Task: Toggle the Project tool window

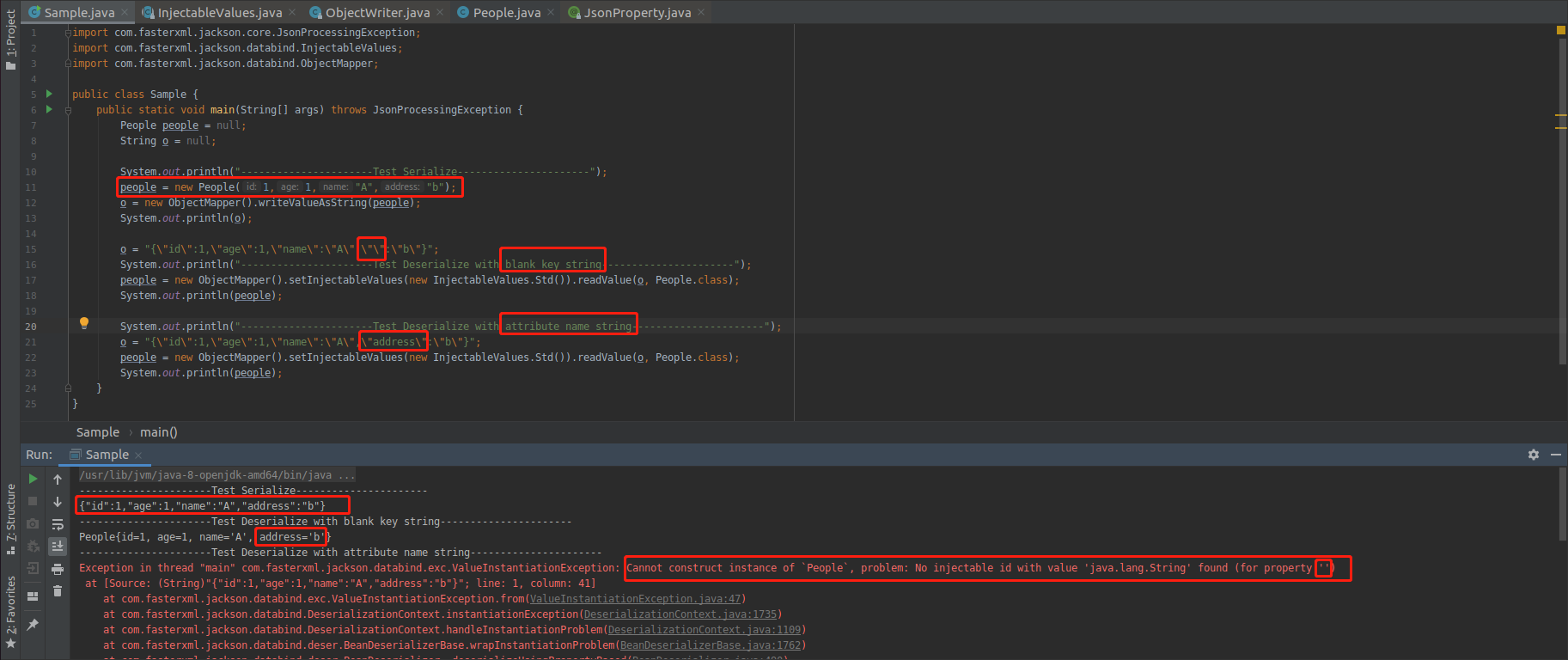Action: 10,39
